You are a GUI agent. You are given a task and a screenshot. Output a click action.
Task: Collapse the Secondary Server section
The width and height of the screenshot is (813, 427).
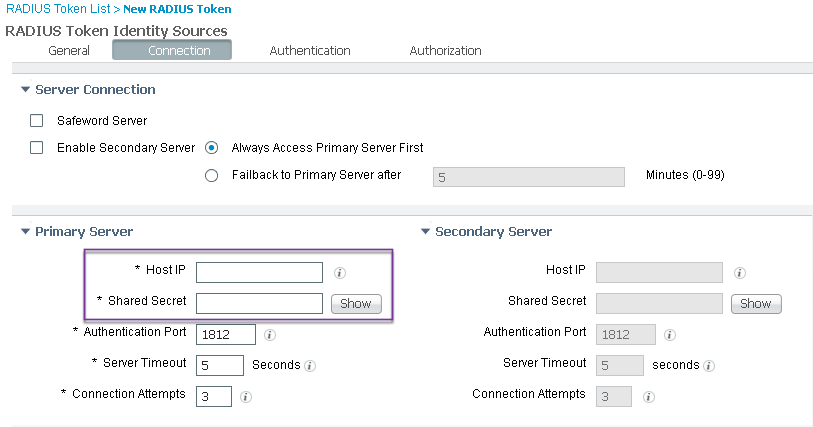(425, 232)
